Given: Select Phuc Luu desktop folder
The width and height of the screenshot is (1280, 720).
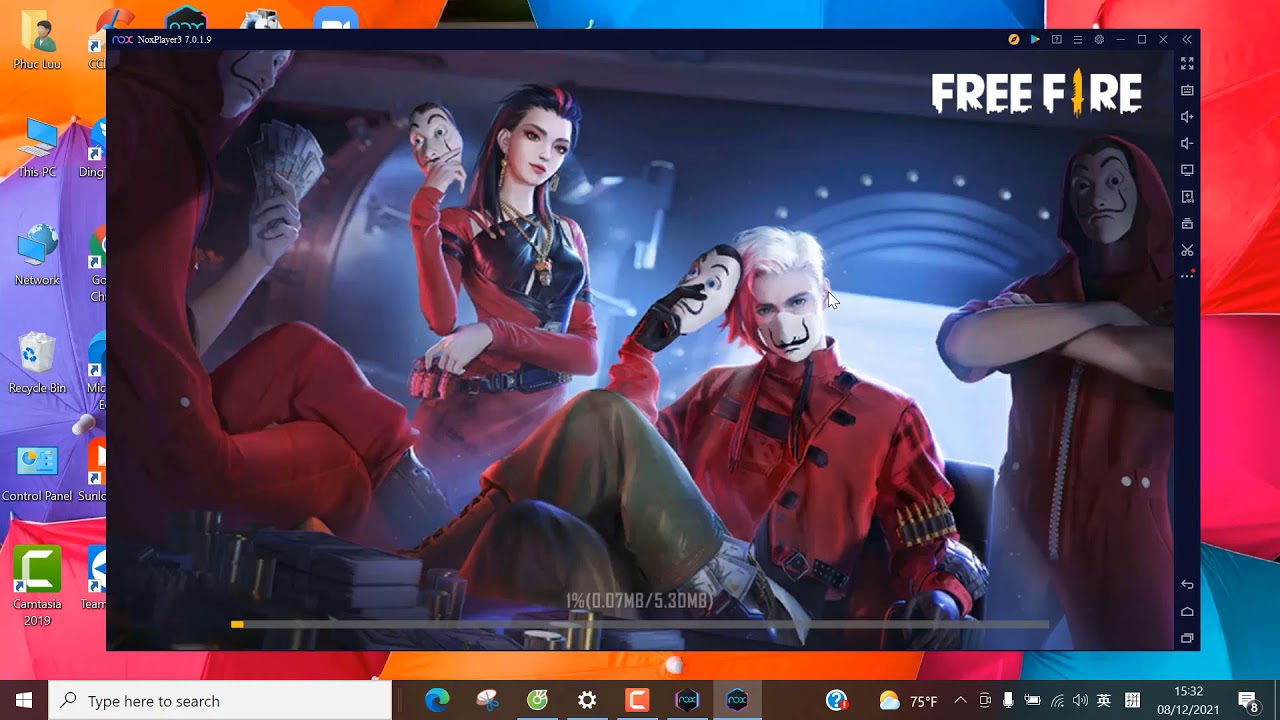Looking at the screenshot, I should tap(37, 40).
